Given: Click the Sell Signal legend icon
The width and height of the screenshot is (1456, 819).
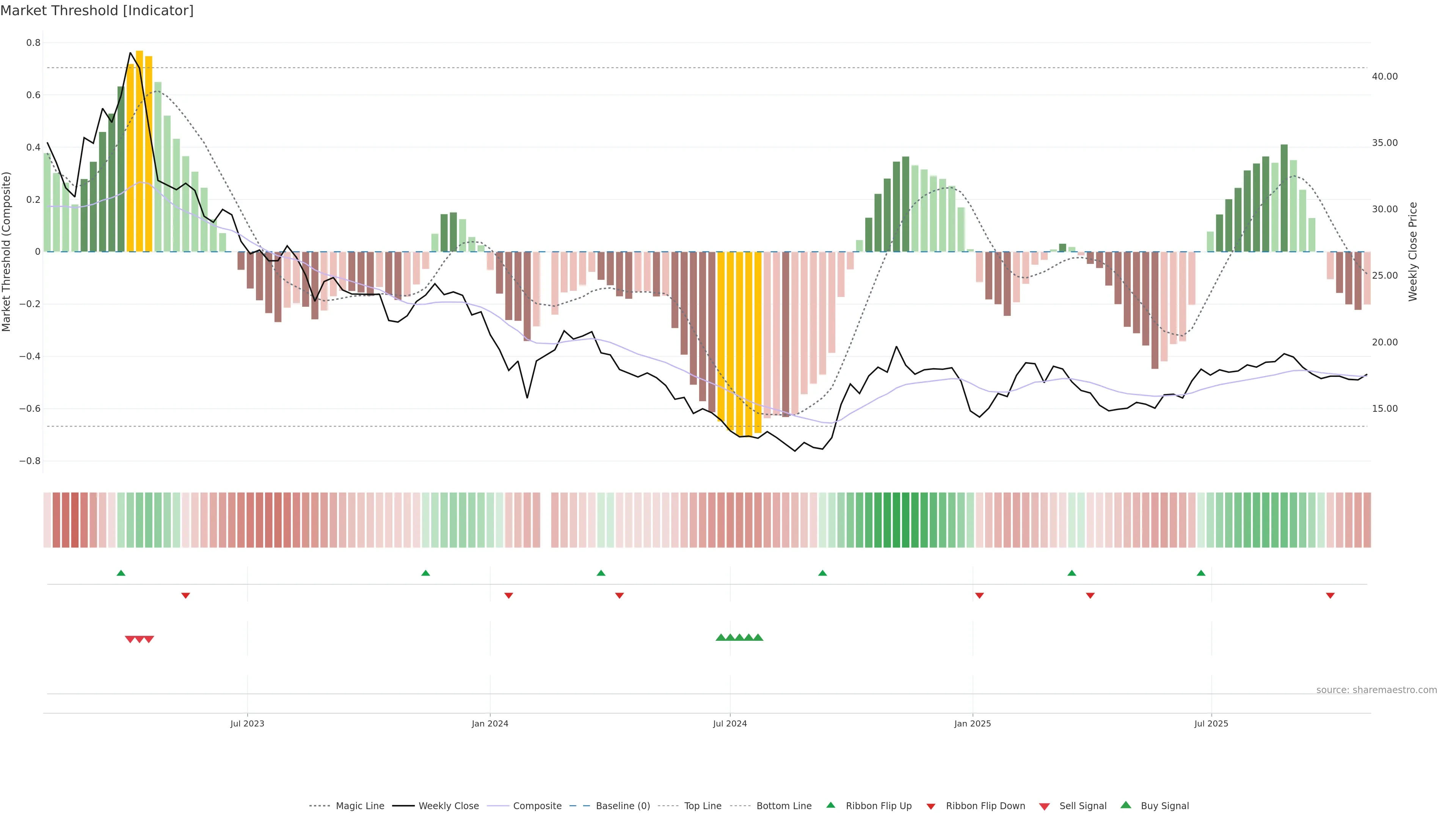Looking at the screenshot, I should [x=1045, y=806].
